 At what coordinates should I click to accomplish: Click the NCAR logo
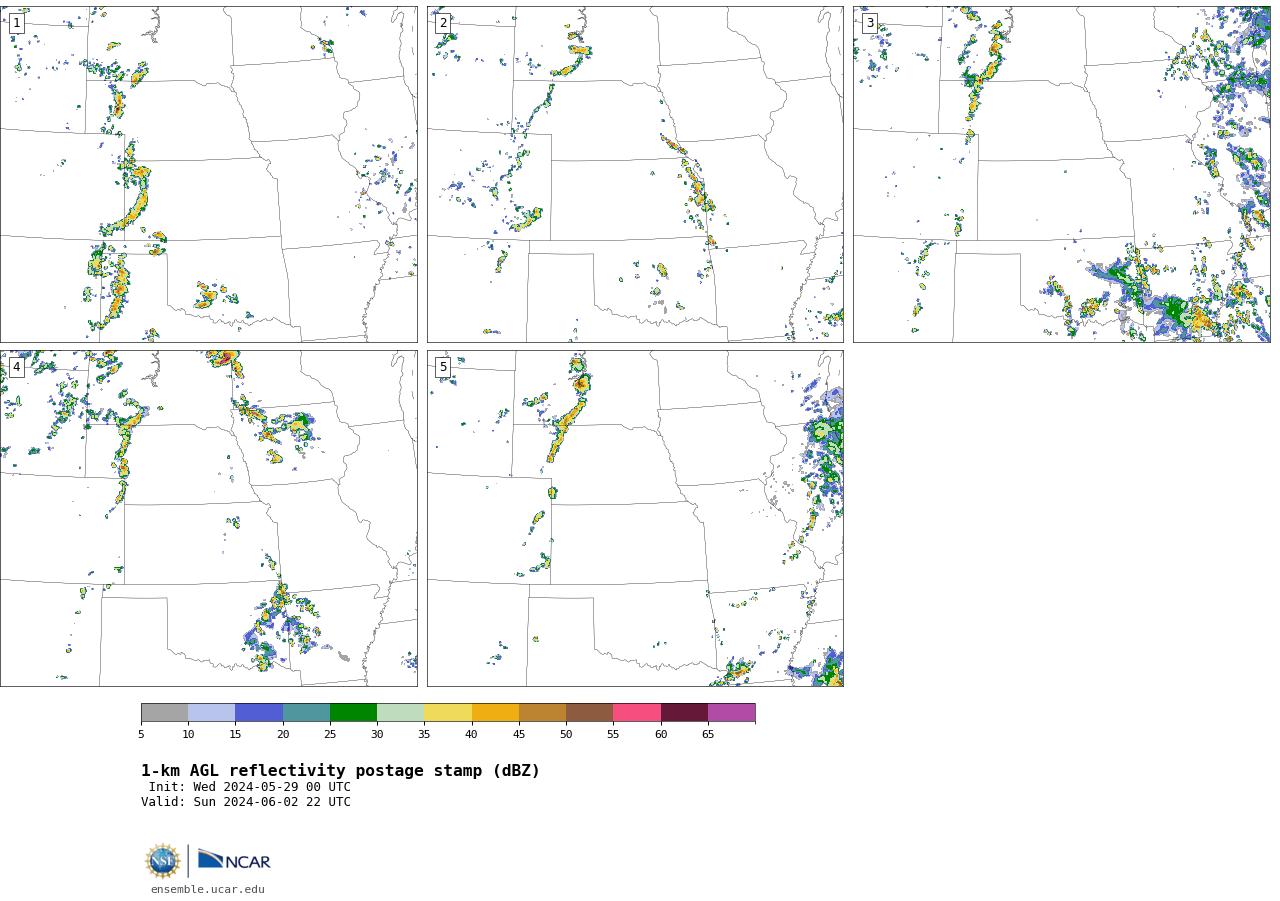click(x=234, y=860)
